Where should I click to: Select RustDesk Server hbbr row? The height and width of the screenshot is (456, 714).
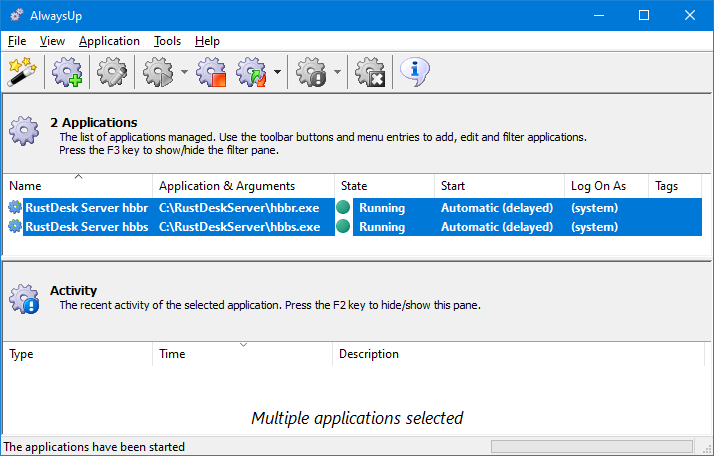[353, 208]
